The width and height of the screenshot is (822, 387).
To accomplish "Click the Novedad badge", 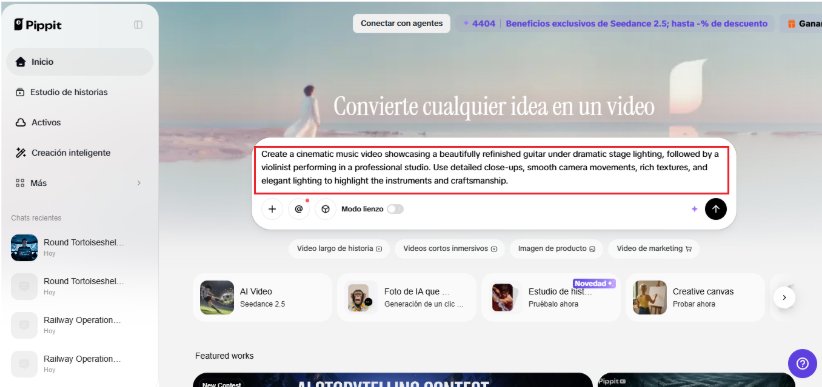I will click(x=594, y=283).
